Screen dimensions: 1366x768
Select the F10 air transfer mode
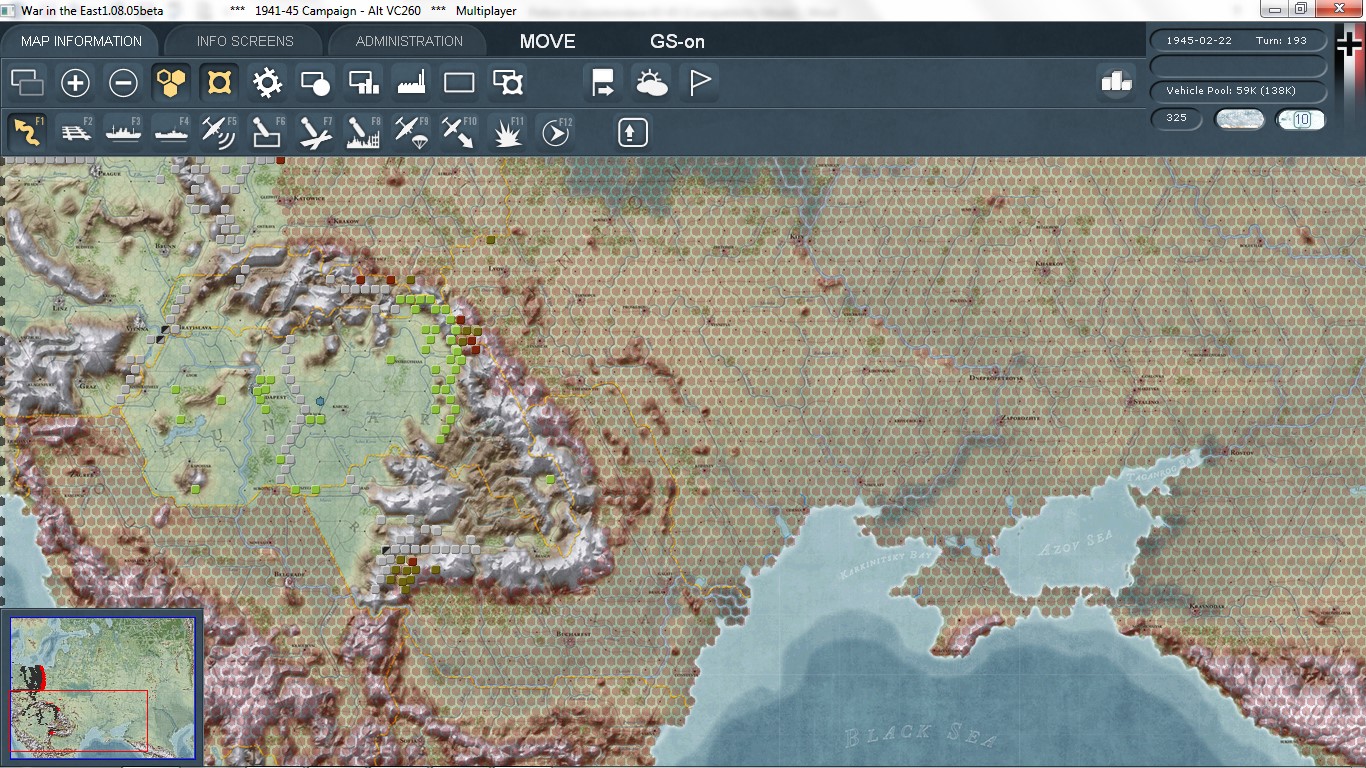(x=459, y=132)
